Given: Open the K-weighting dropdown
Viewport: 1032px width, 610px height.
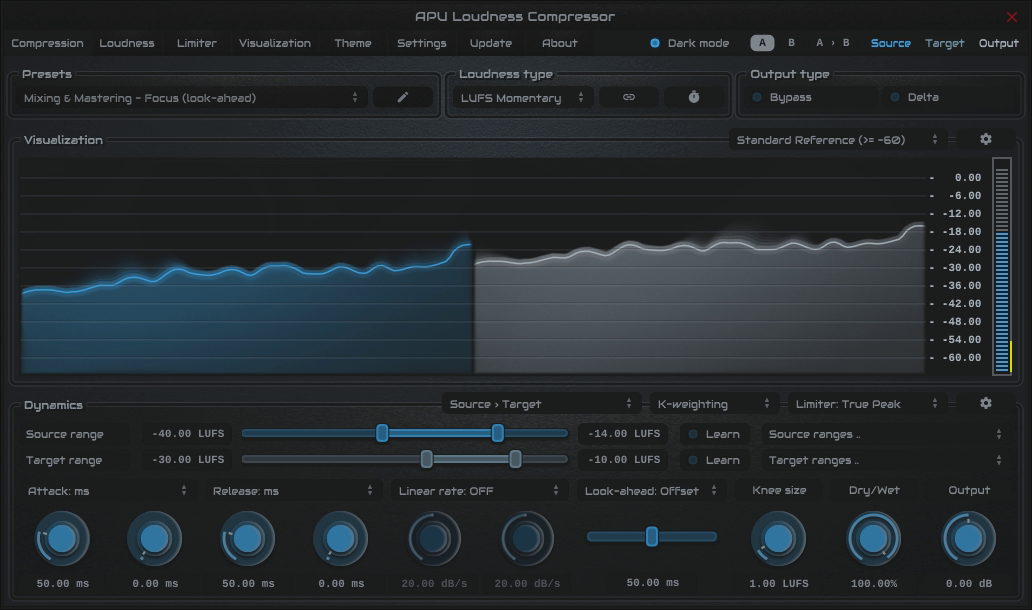Looking at the screenshot, I should click(x=714, y=404).
